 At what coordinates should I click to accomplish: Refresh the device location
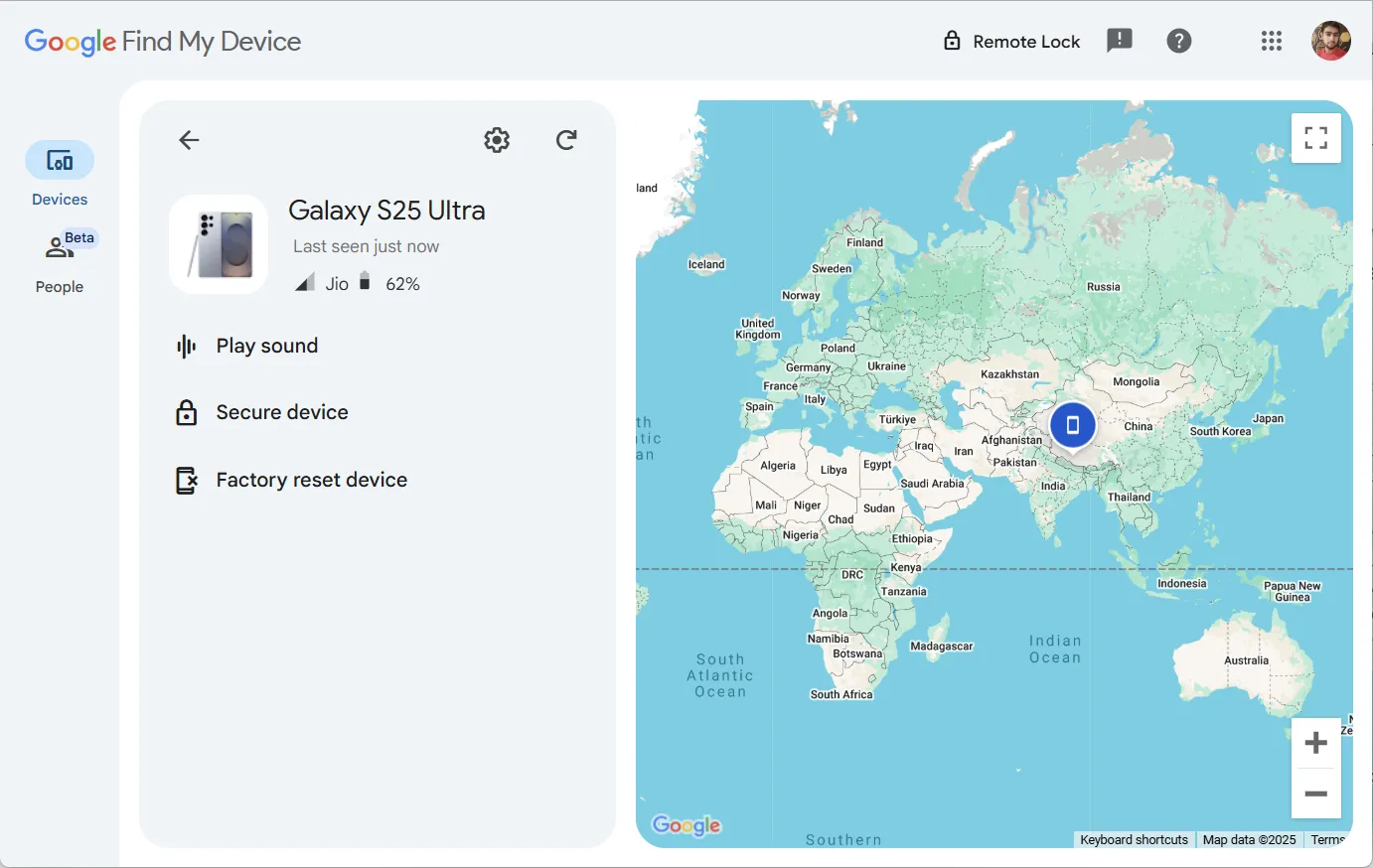pyautogui.click(x=565, y=140)
